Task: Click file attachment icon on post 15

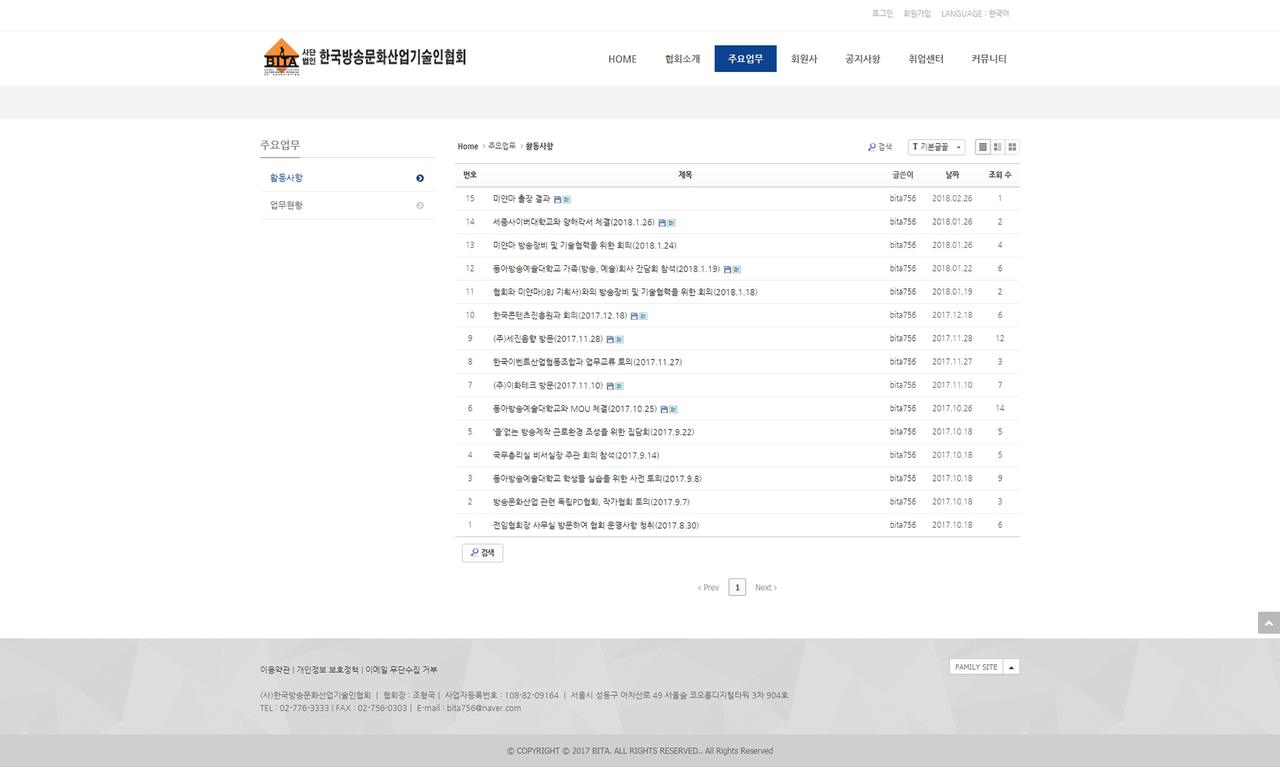Action: [x=557, y=199]
